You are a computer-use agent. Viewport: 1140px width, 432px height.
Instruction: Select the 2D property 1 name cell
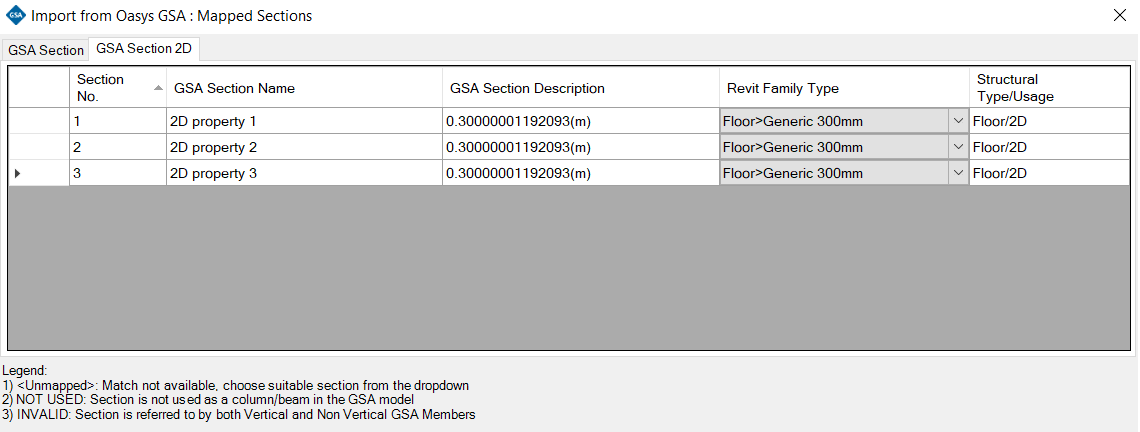(x=304, y=122)
